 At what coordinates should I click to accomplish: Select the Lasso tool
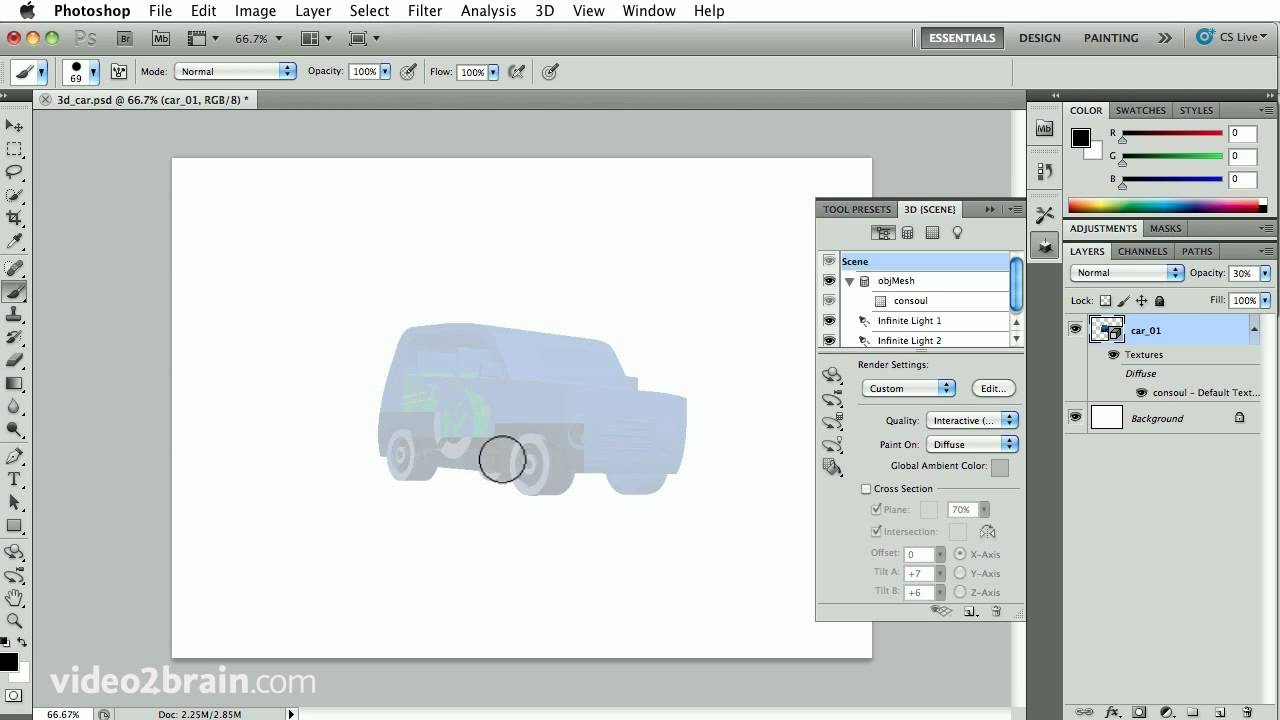coord(14,172)
